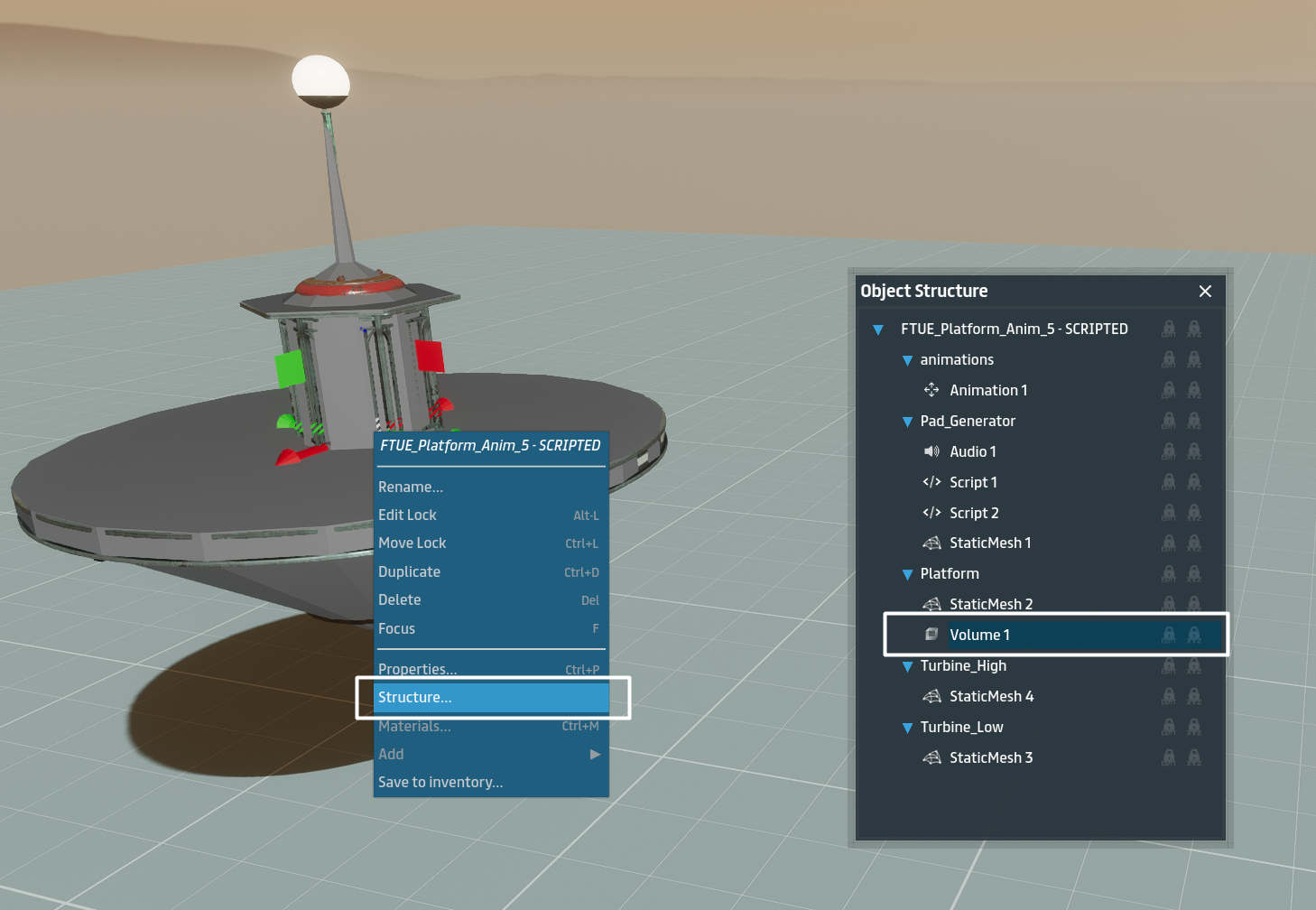Click the Animation 1 move-arrows icon

(x=931, y=390)
